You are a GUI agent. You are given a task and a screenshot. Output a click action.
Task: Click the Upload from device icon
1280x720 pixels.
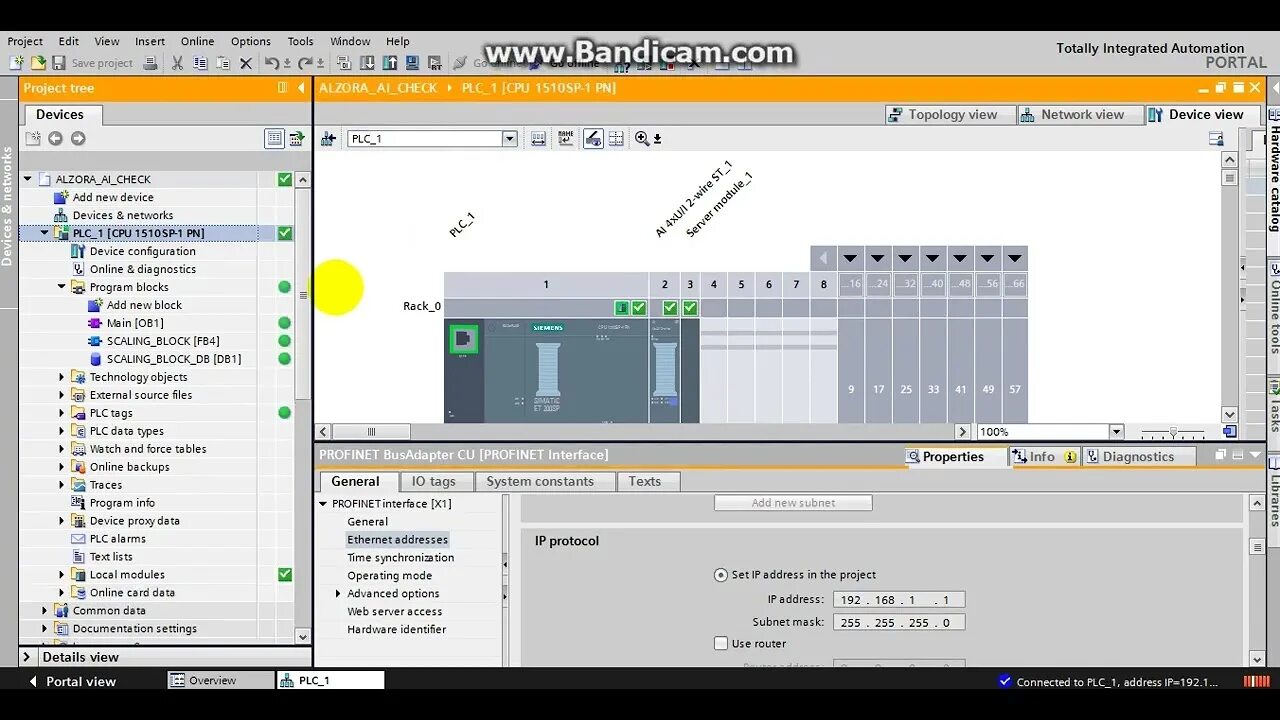[x=390, y=63]
